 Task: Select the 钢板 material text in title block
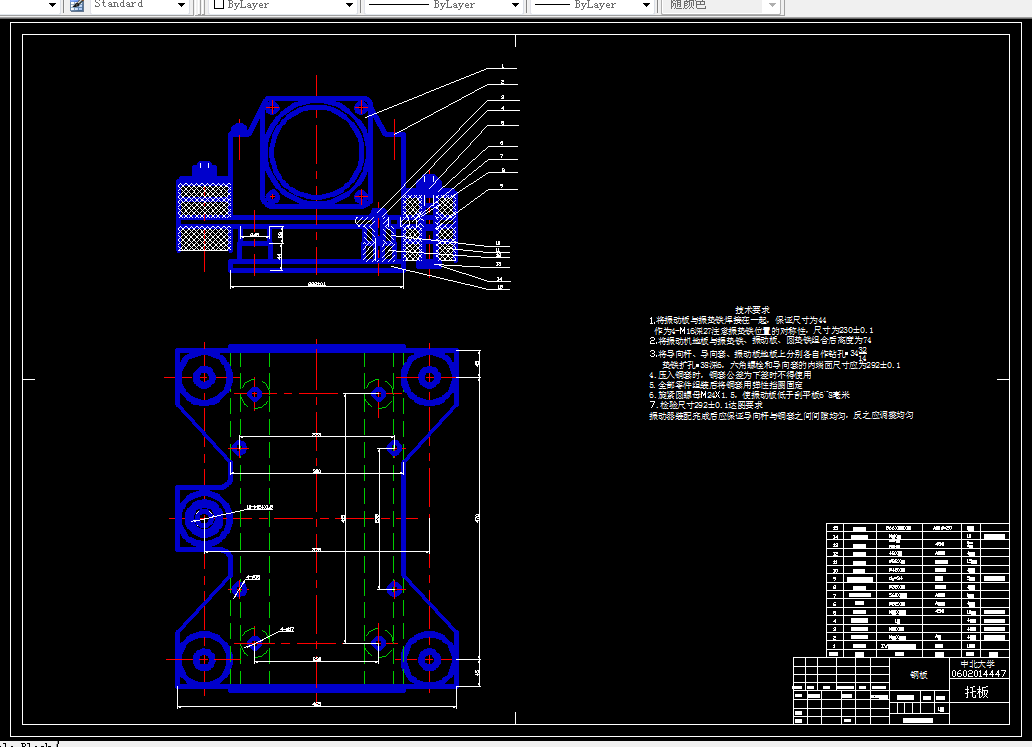pos(919,675)
